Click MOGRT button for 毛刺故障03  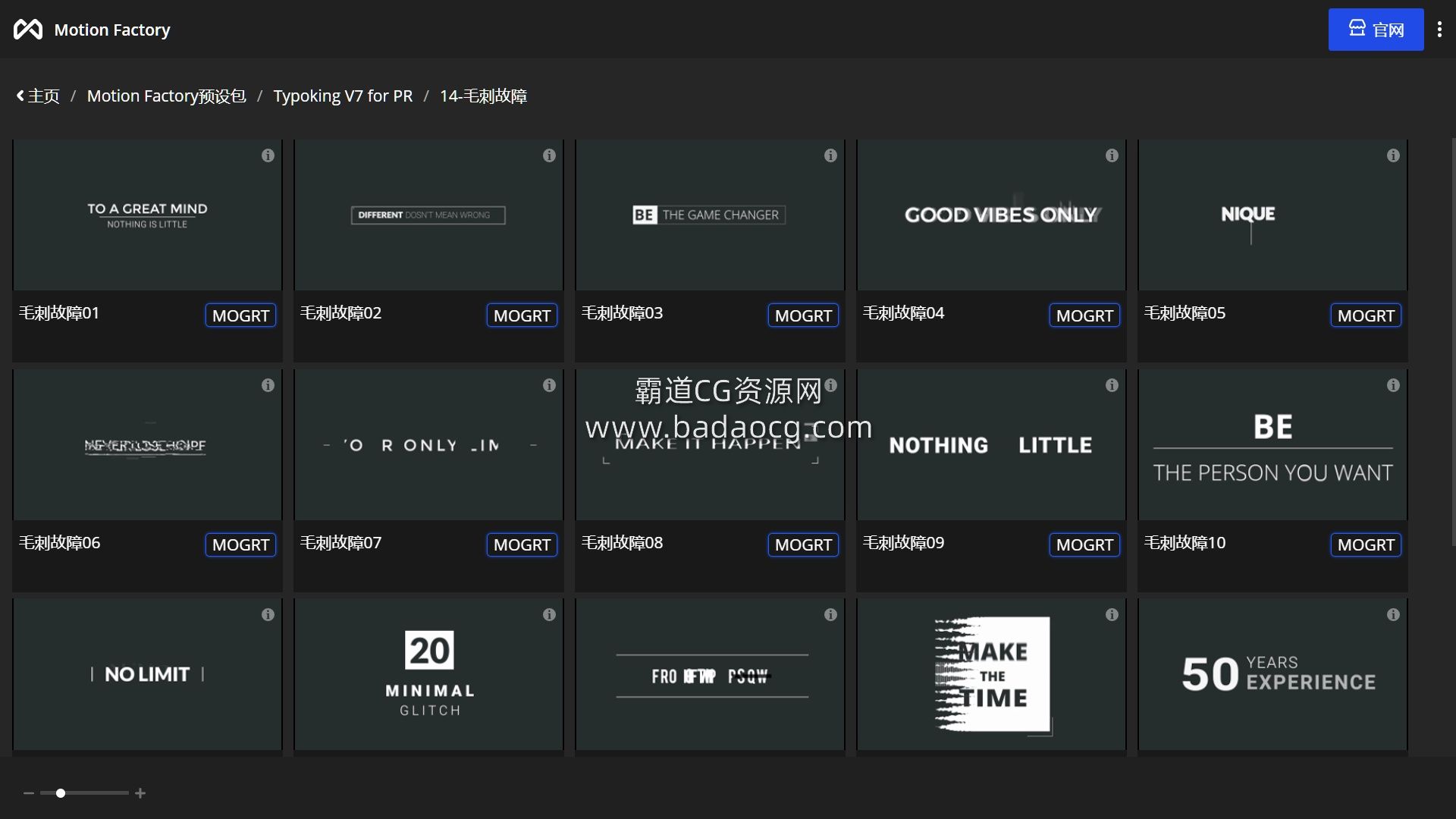coord(803,315)
